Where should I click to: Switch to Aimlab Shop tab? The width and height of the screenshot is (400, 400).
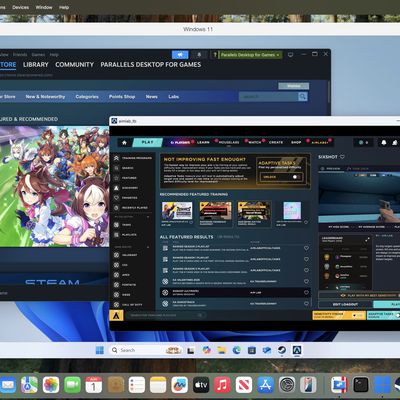click(296, 142)
